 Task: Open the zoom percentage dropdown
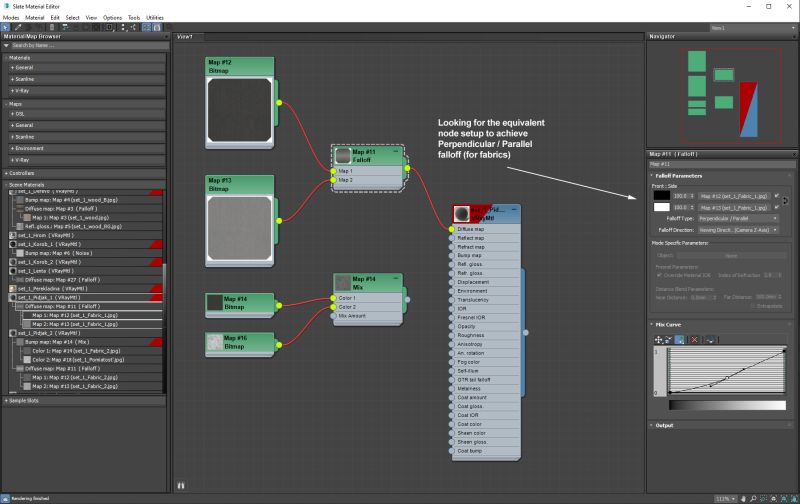coord(727,498)
